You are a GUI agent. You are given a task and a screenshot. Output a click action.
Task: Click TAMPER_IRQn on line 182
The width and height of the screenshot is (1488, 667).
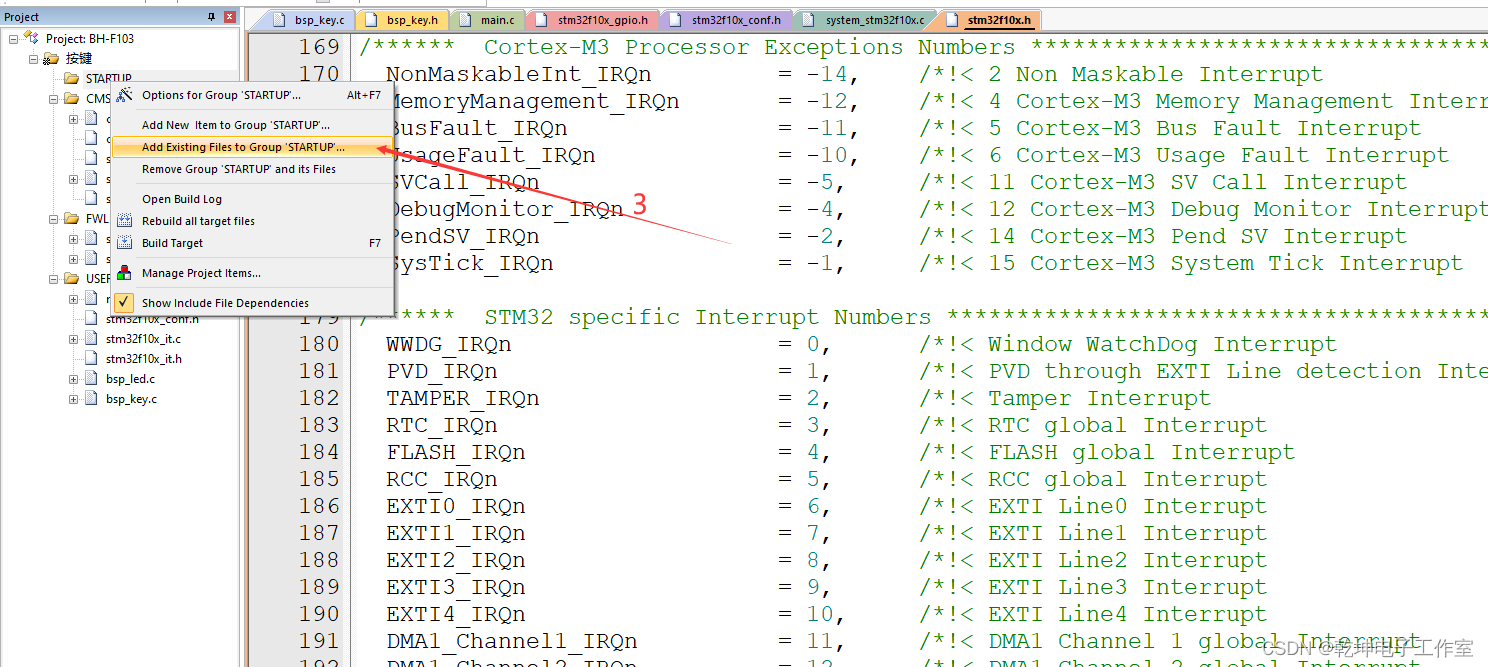pos(463,398)
